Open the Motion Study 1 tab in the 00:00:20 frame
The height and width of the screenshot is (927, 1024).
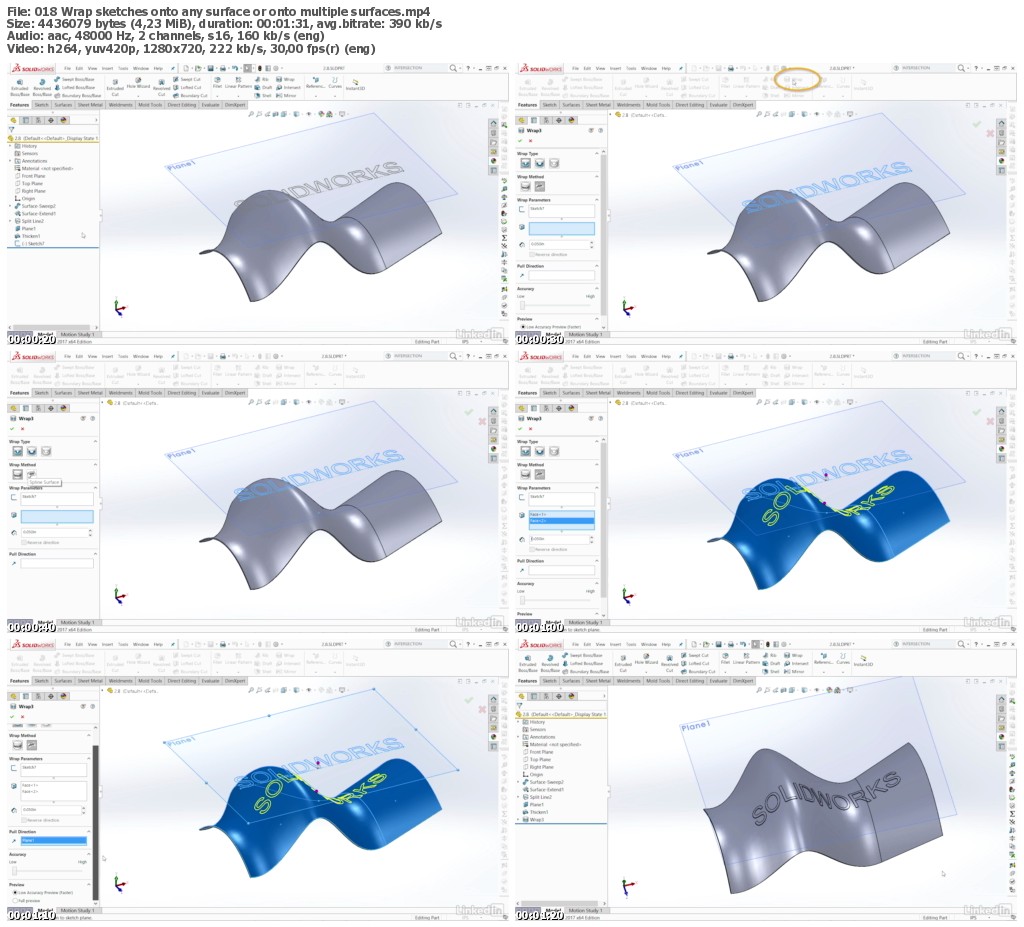77,334
